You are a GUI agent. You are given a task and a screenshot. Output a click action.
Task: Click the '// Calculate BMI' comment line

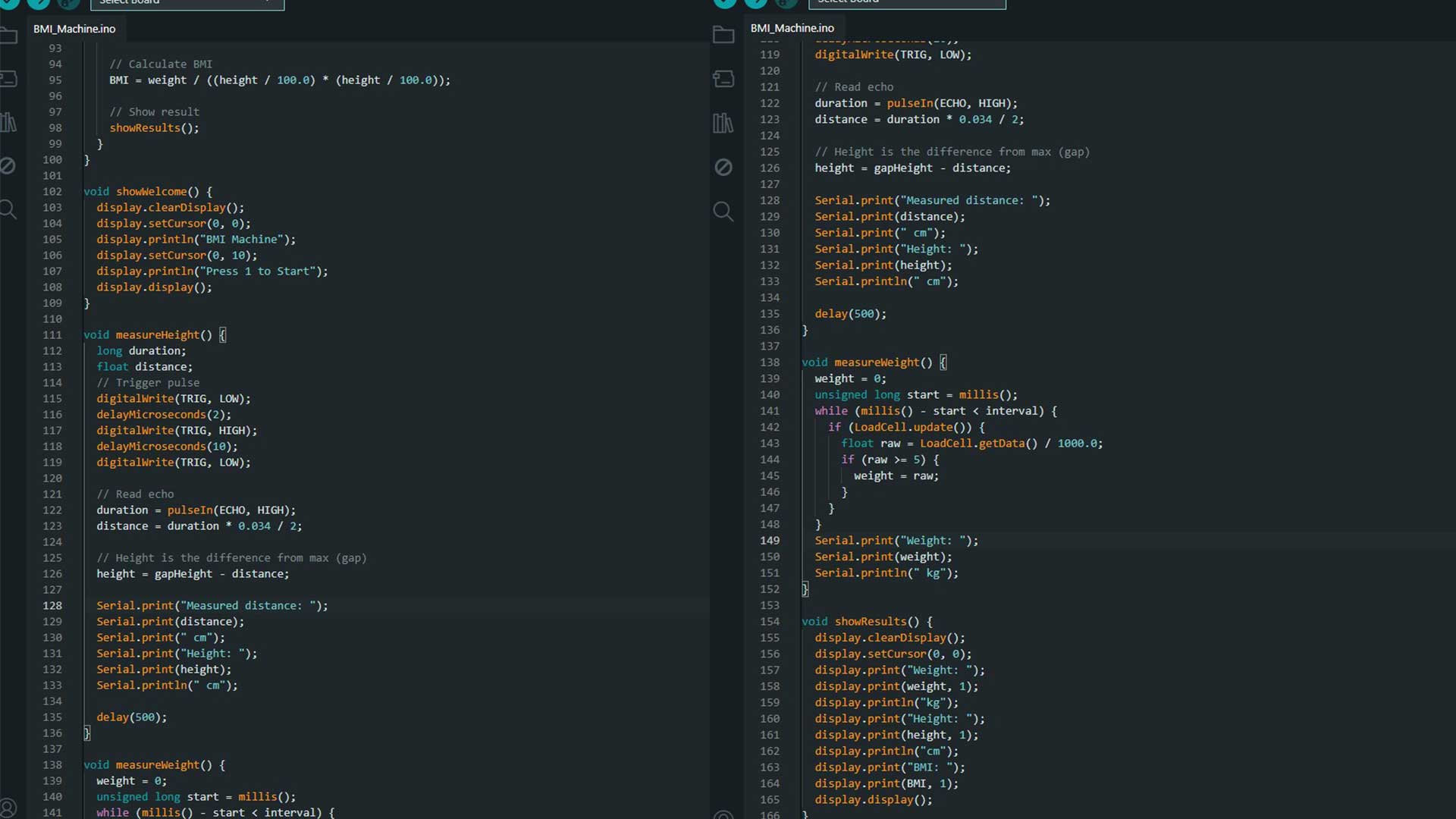pos(161,64)
